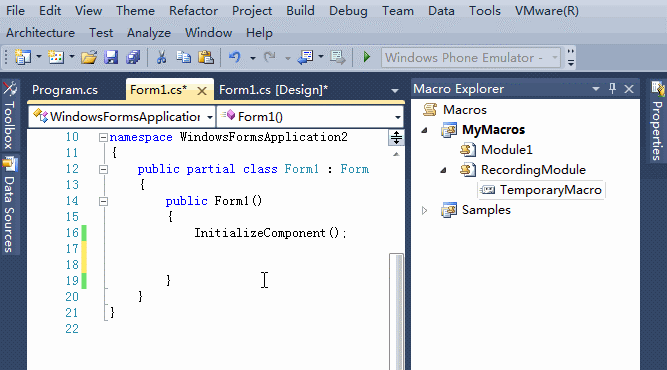667x370 pixels.
Task: Open the Macro Explorer window options dropdown
Action: point(596,89)
